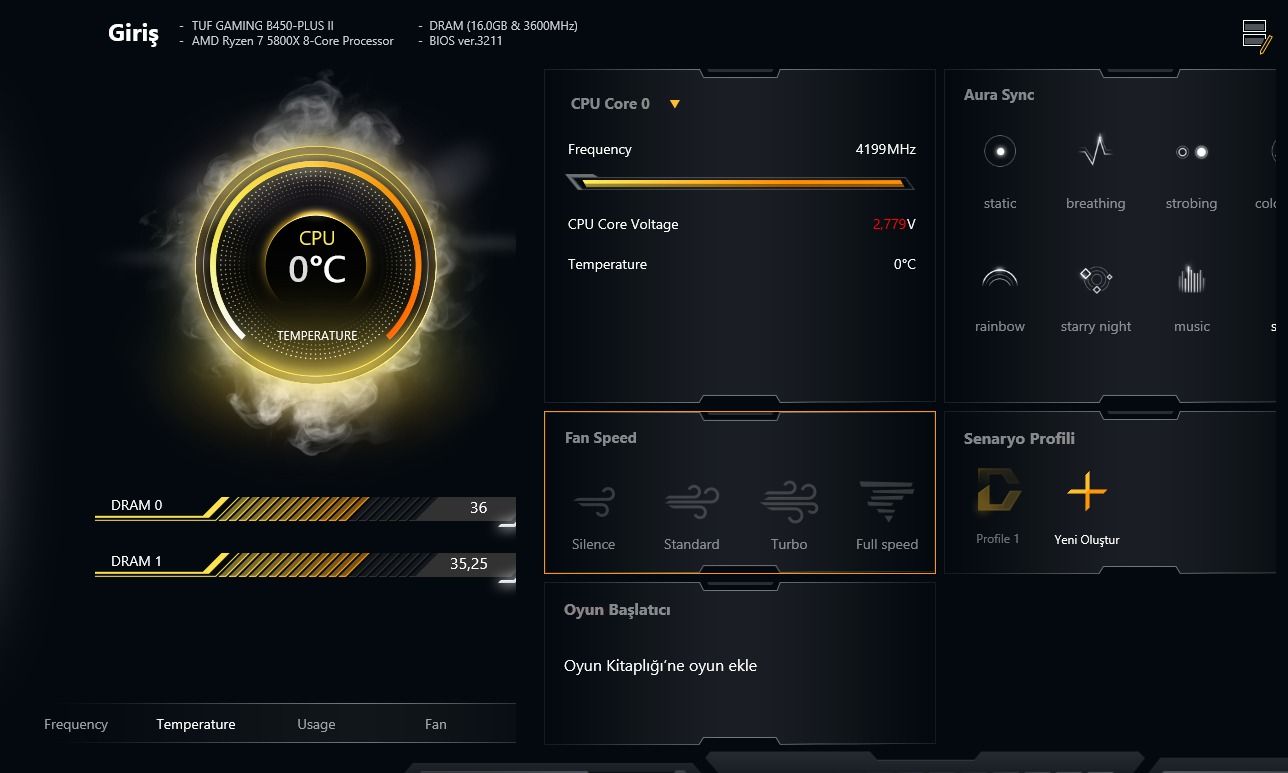Click the "BIOS ver.3211" text
This screenshot has width=1288, height=773.
(x=466, y=41)
